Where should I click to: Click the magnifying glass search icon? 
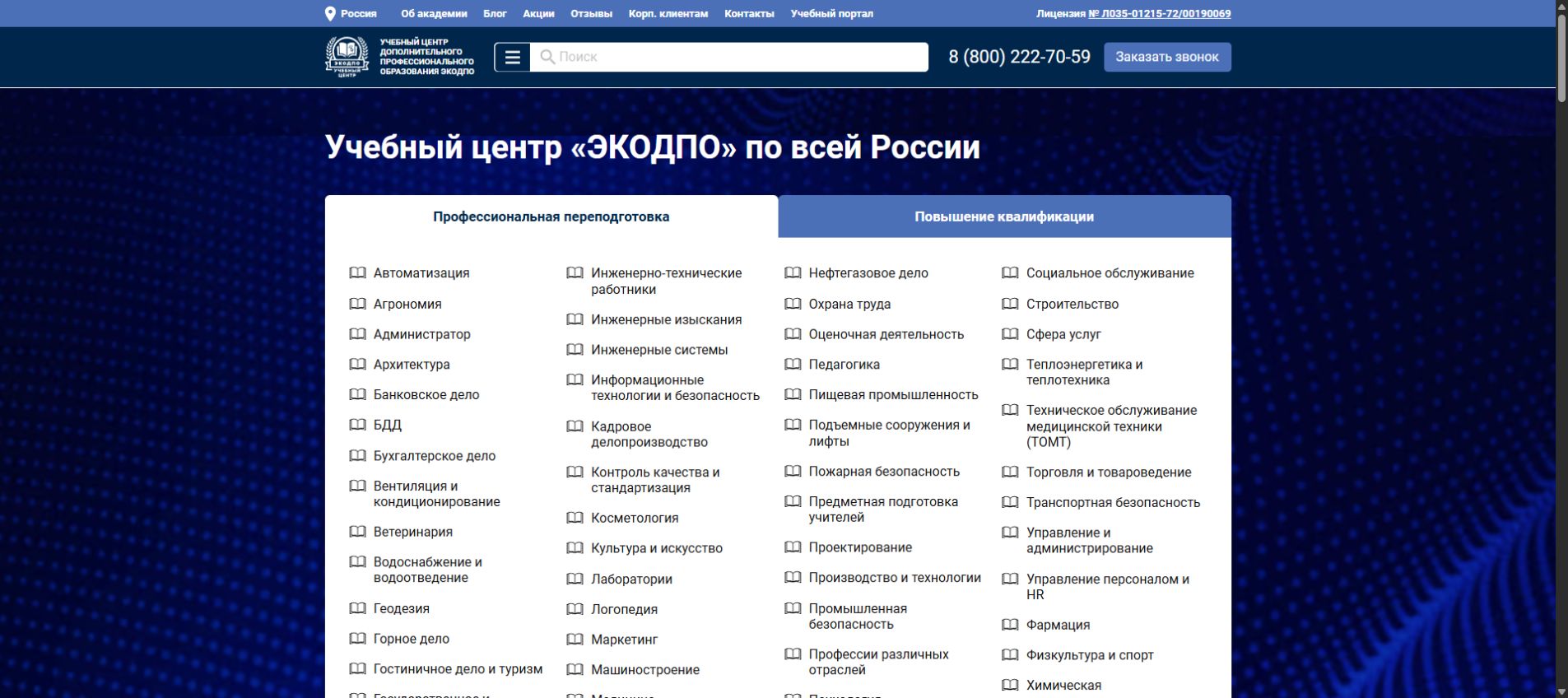click(x=547, y=57)
